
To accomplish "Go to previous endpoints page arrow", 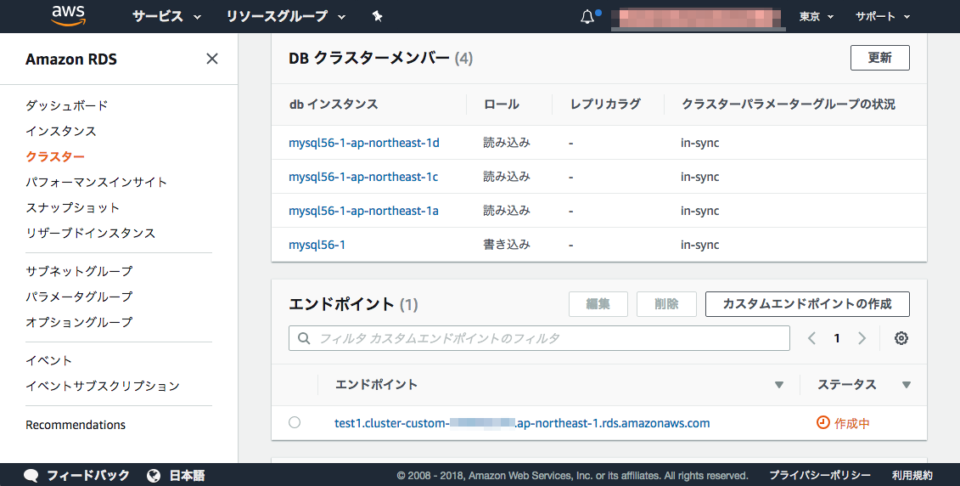I will point(812,338).
